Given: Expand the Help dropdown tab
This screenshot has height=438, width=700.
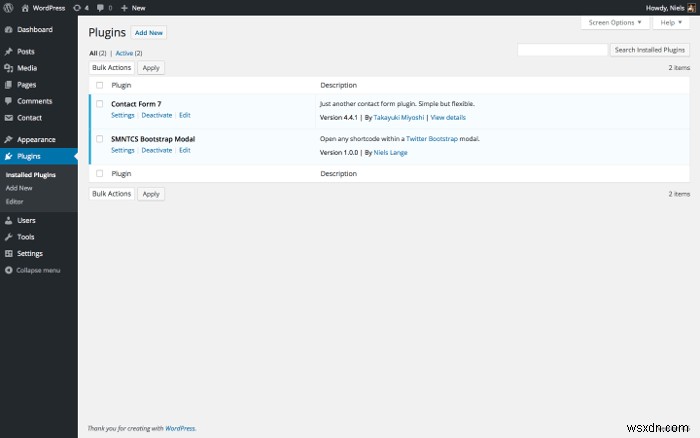Looking at the screenshot, I should point(671,22).
